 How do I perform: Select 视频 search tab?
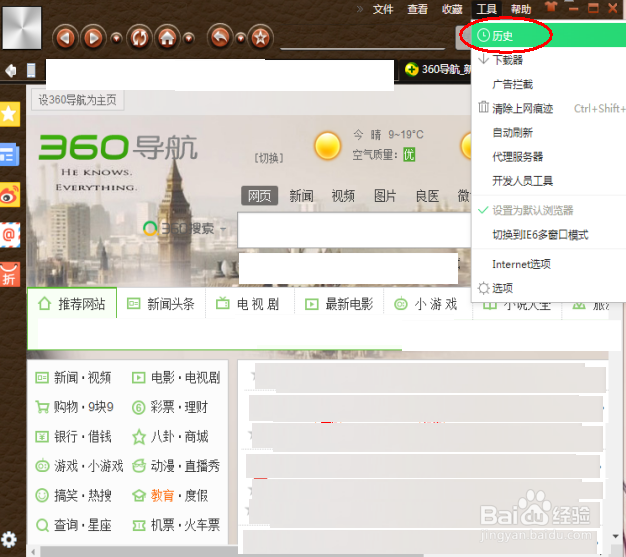(x=343, y=196)
